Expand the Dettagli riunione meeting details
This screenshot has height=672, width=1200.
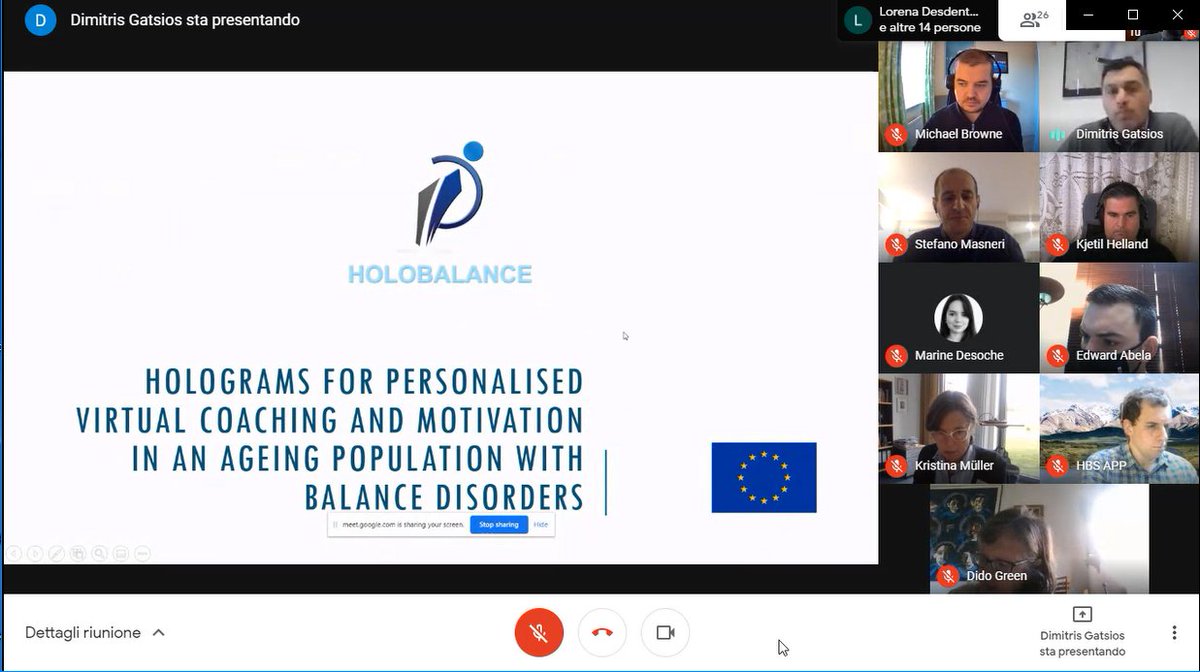pyautogui.click(x=95, y=632)
